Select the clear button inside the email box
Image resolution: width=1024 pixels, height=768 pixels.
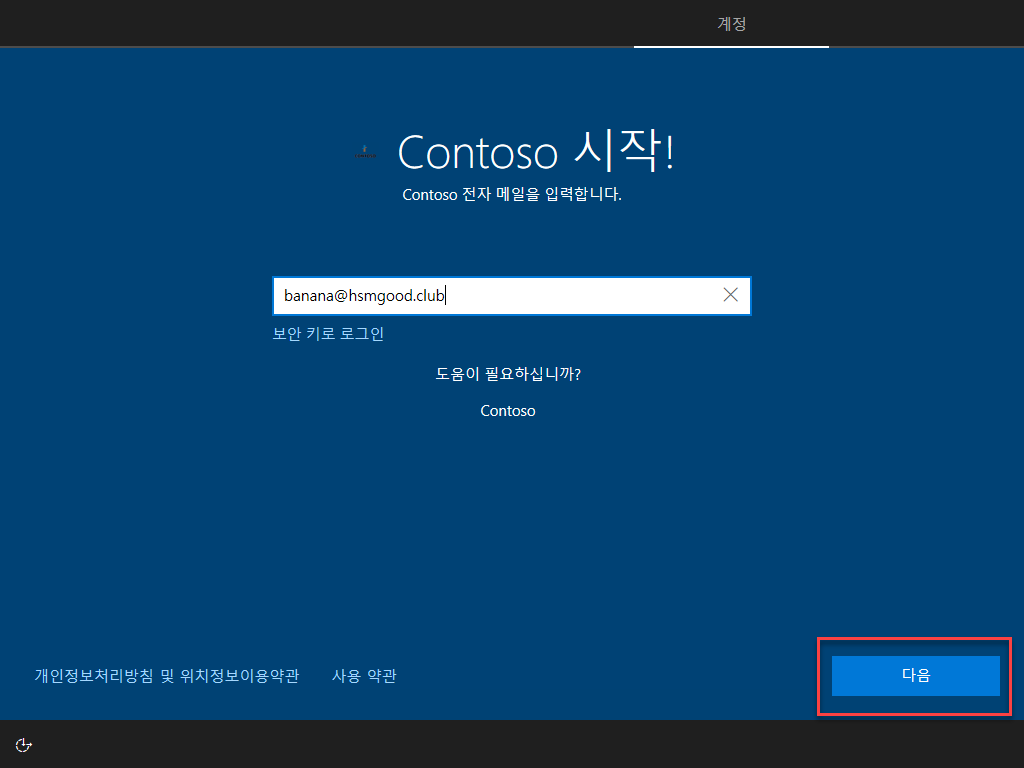coord(730,295)
